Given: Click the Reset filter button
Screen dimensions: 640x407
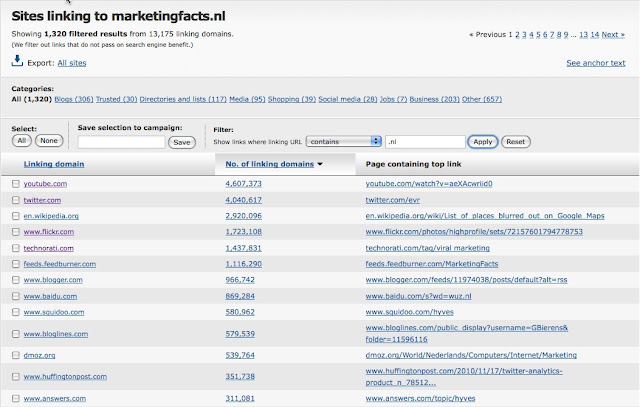Looking at the screenshot, I should click(x=515, y=142).
